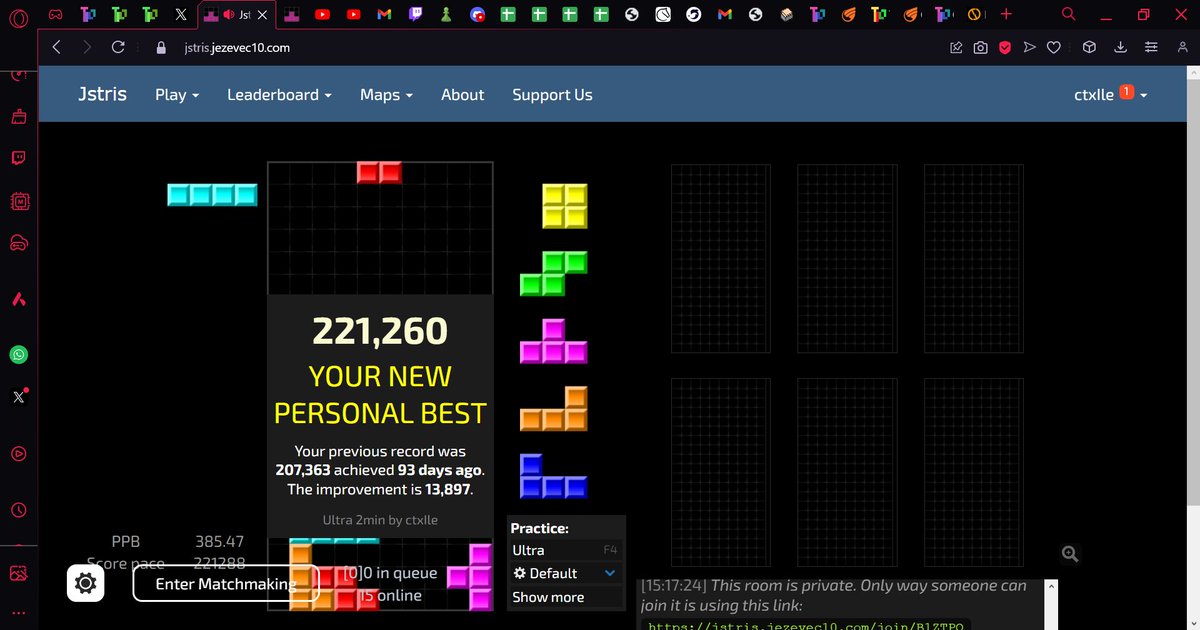The image size is (1200, 630).
Task: Close the active Jstris tab
Action: pos(263,15)
